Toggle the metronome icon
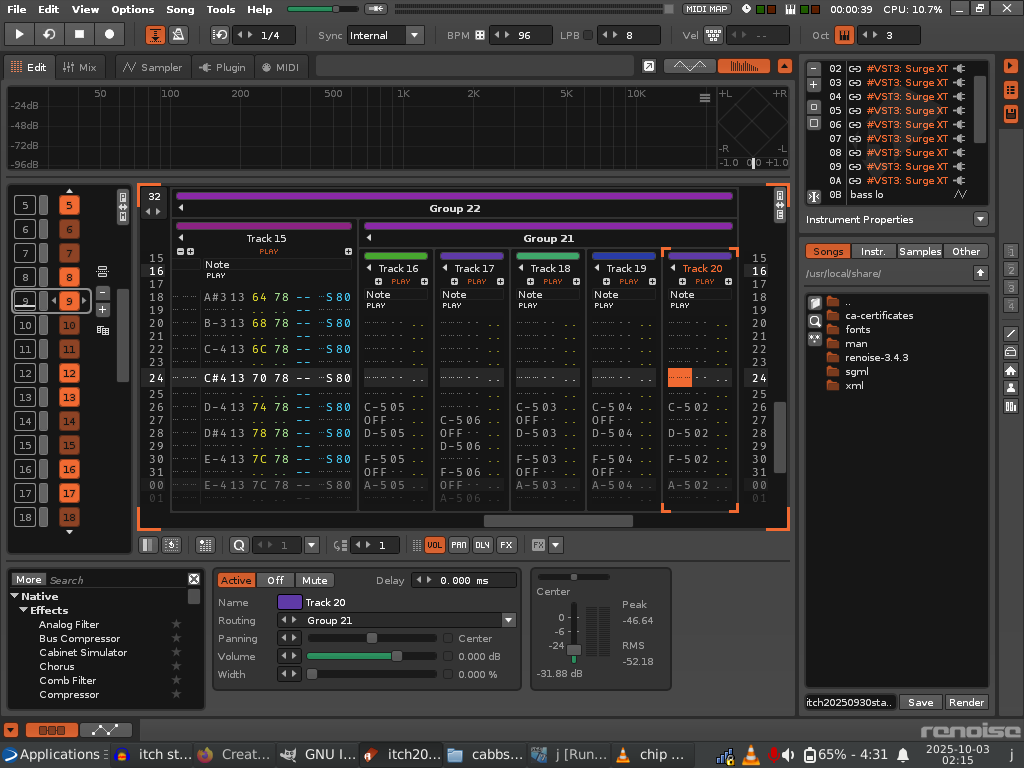The height and width of the screenshot is (768, 1024). pos(177,35)
